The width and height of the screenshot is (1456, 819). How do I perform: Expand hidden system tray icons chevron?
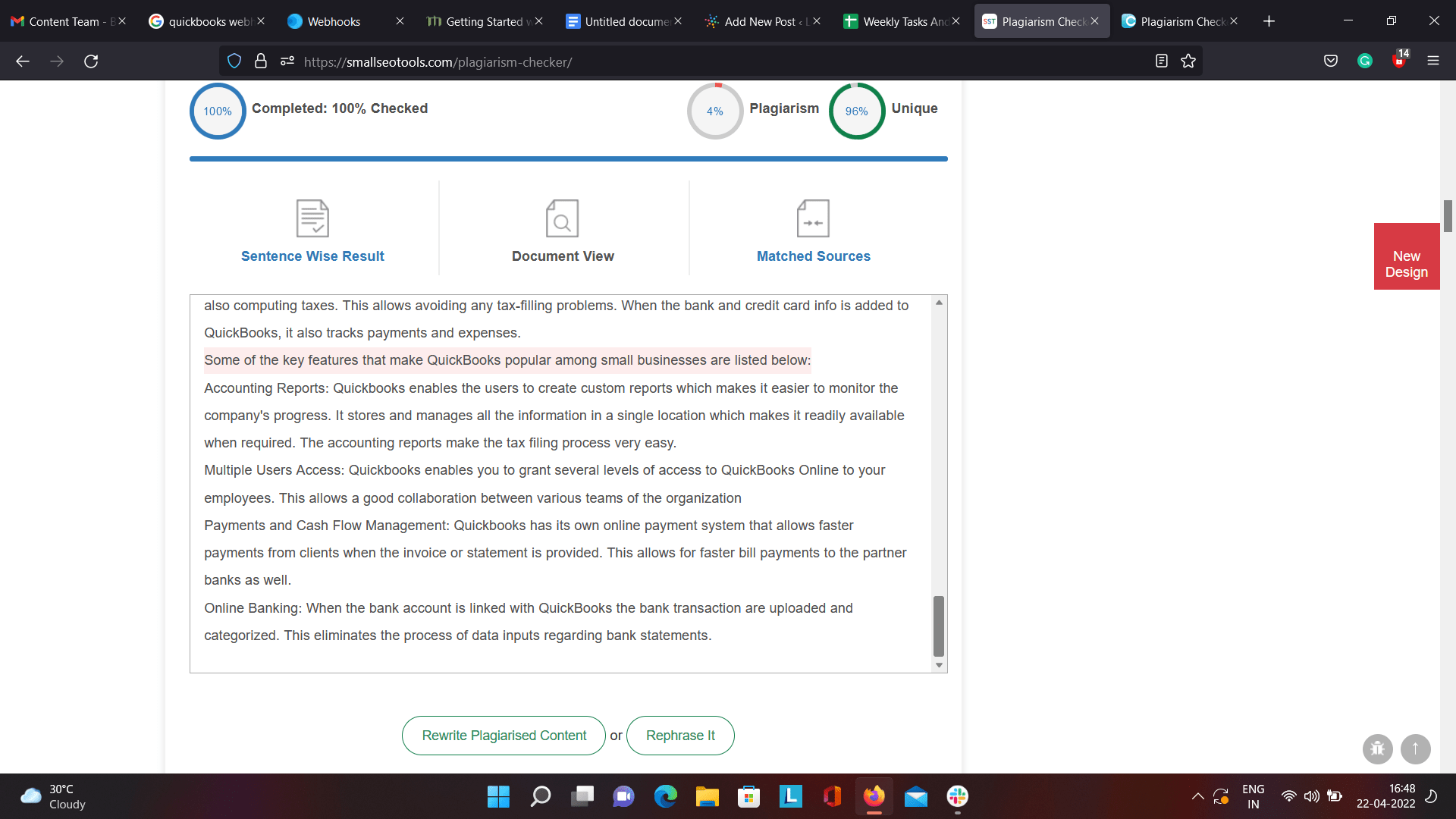click(1197, 796)
